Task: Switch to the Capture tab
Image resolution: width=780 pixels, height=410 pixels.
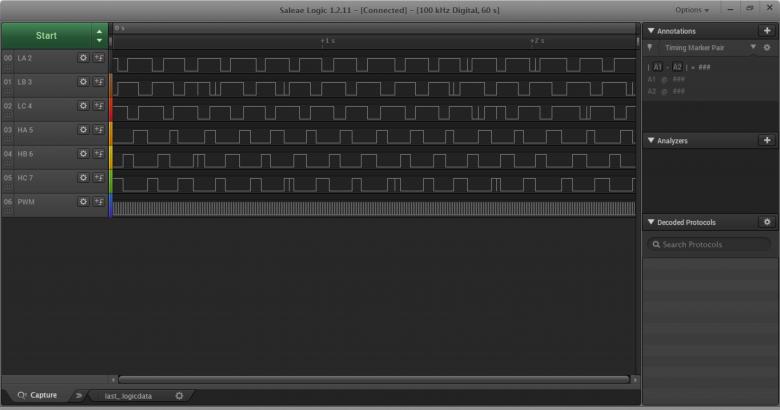Action: click(x=38, y=396)
